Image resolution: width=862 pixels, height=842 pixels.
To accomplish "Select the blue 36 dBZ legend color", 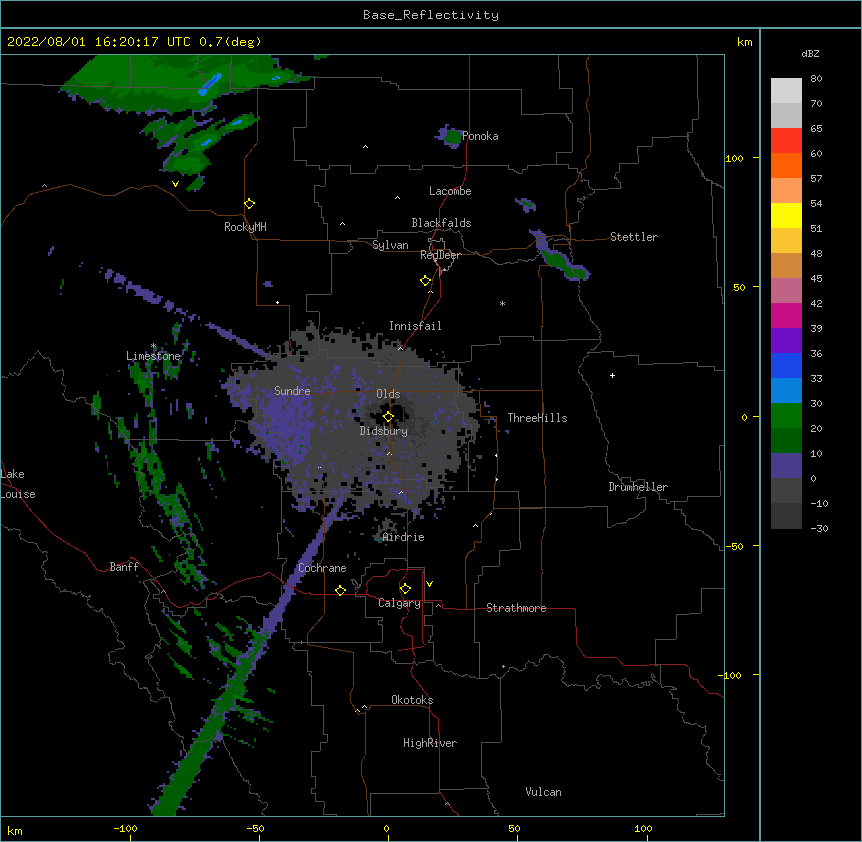I will click(786, 365).
